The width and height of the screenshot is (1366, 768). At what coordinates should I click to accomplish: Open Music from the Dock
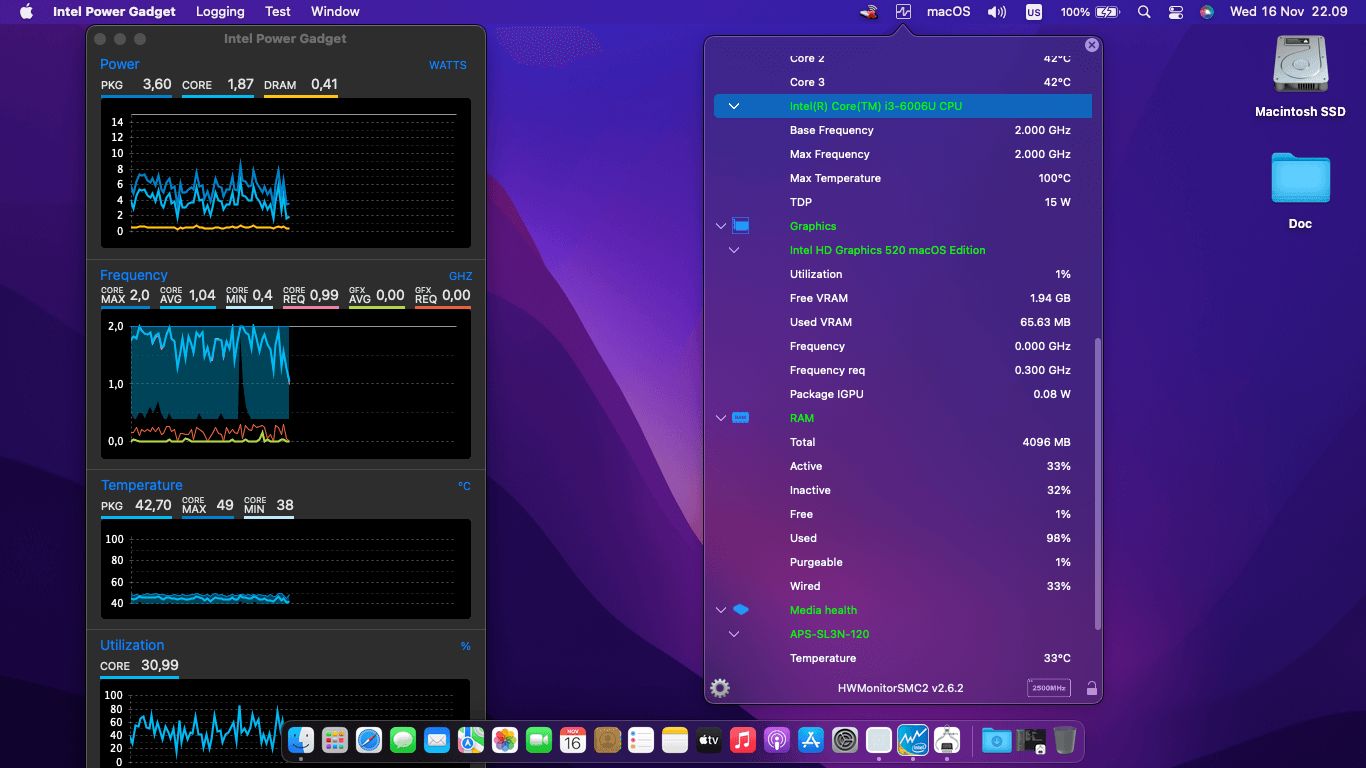(x=743, y=740)
